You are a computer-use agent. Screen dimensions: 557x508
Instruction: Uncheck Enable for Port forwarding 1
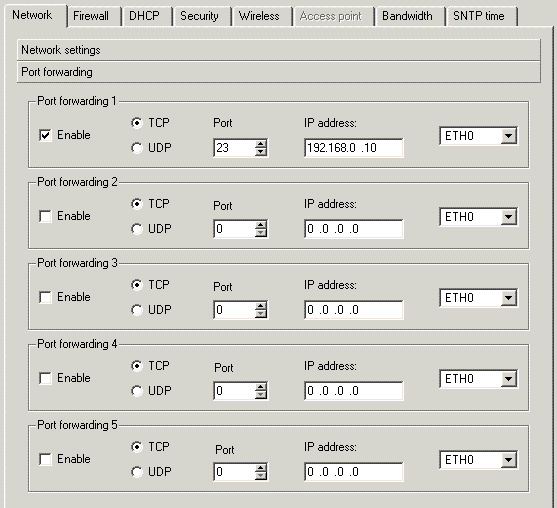[x=45, y=135]
